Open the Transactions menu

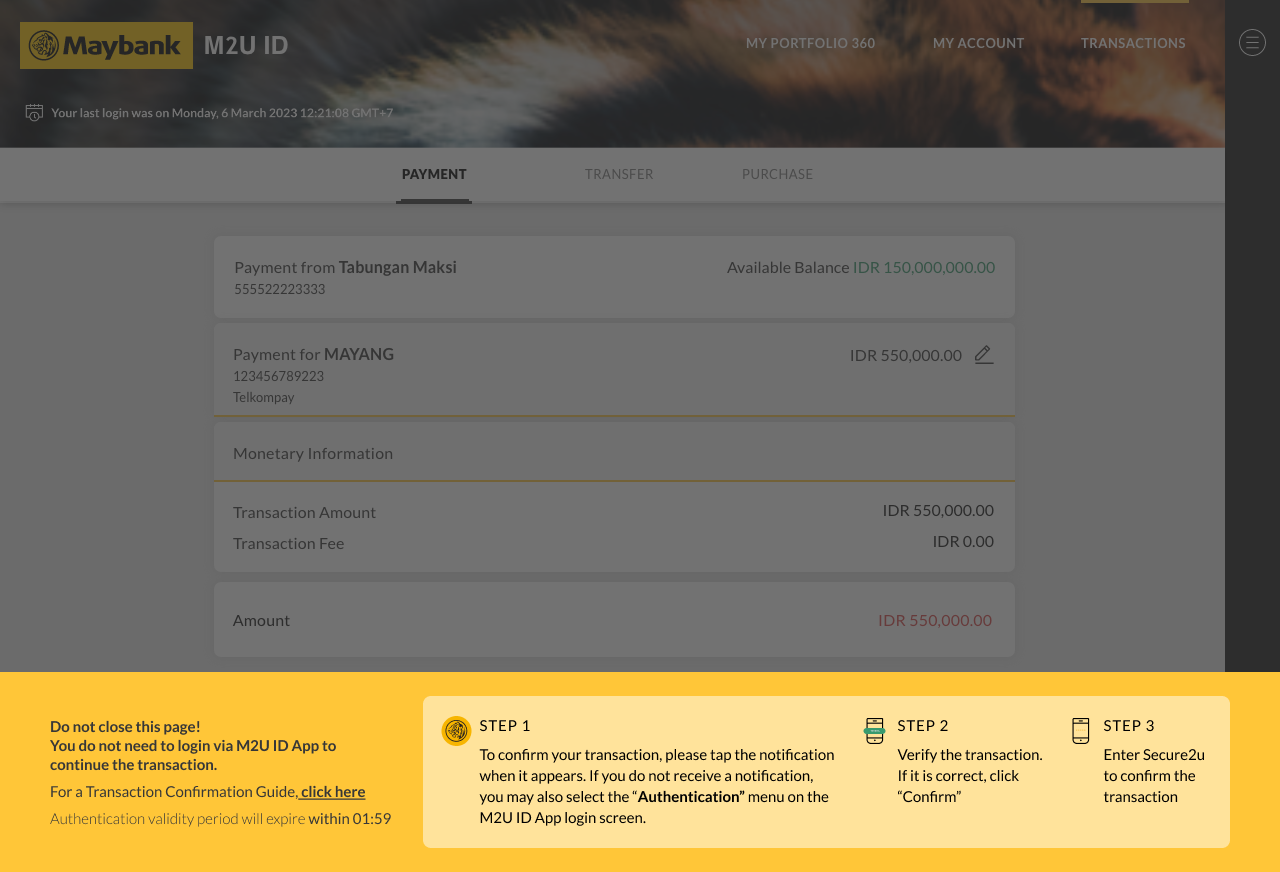pyautogui.click(x=1133, y=43)
